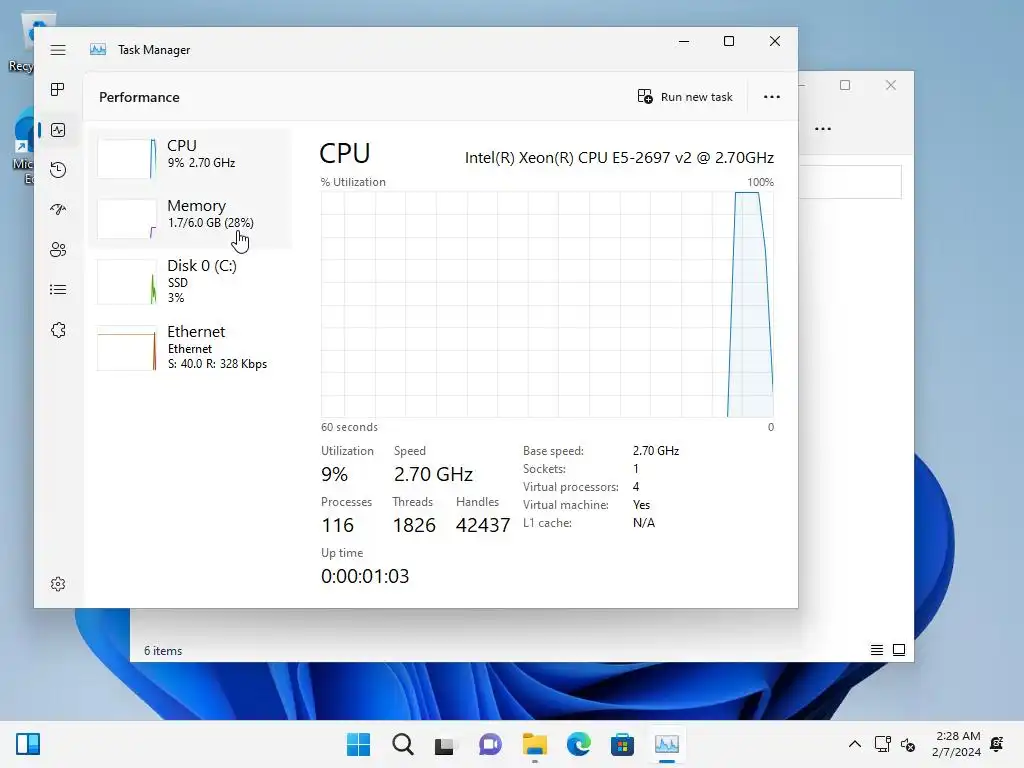Launch the Chat app from taskbar
1024x768 pixels.
[x=490, y=744]
